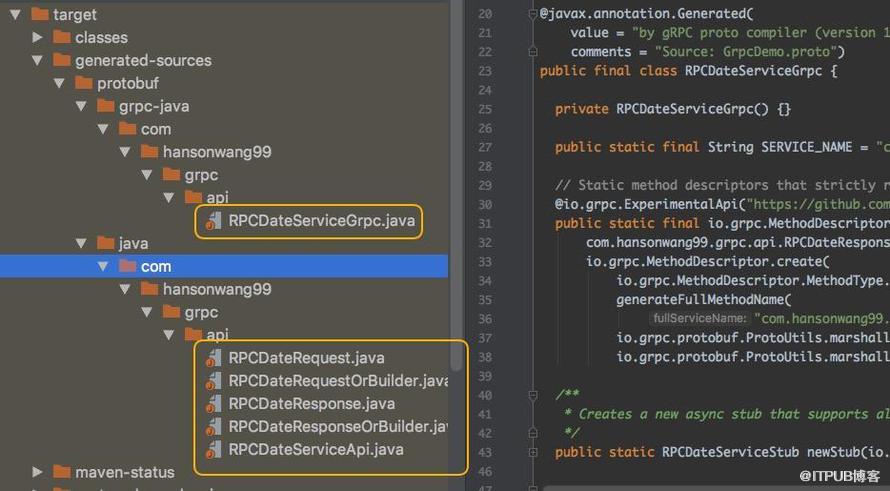Click the private RPCDateServiceGrpc() constructor
This screenshot has width=890, height=491.
(673, 109)
